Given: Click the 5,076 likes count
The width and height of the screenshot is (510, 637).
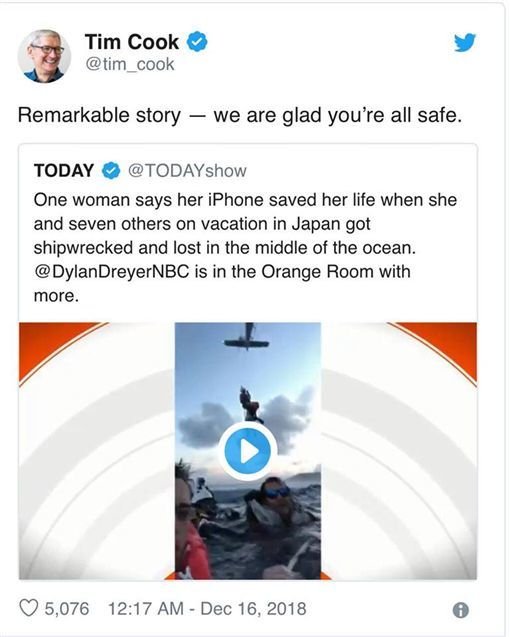Looking at the screenshot, I should coord(67,609).
